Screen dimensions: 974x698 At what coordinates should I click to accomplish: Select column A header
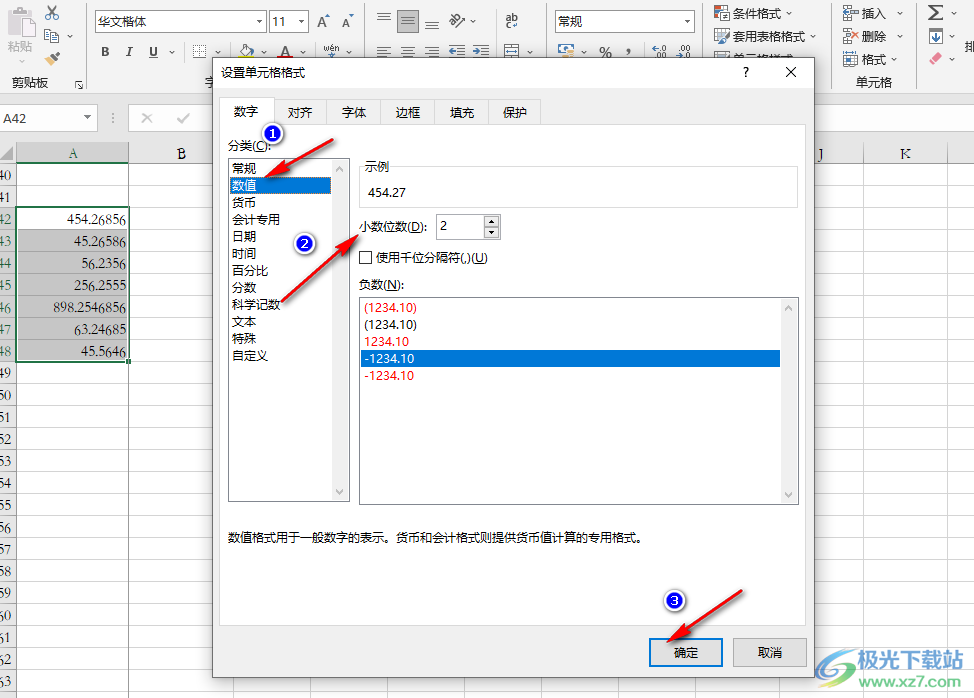[73, 153]
